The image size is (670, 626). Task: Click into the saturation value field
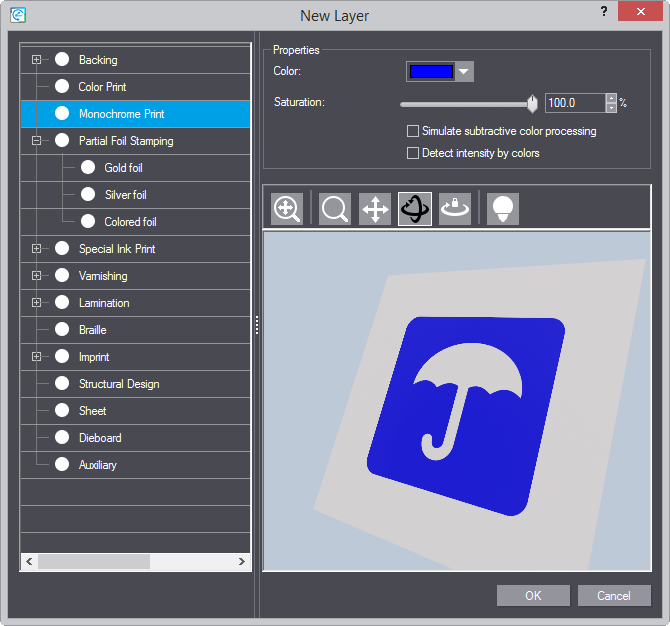click(575, 103)
